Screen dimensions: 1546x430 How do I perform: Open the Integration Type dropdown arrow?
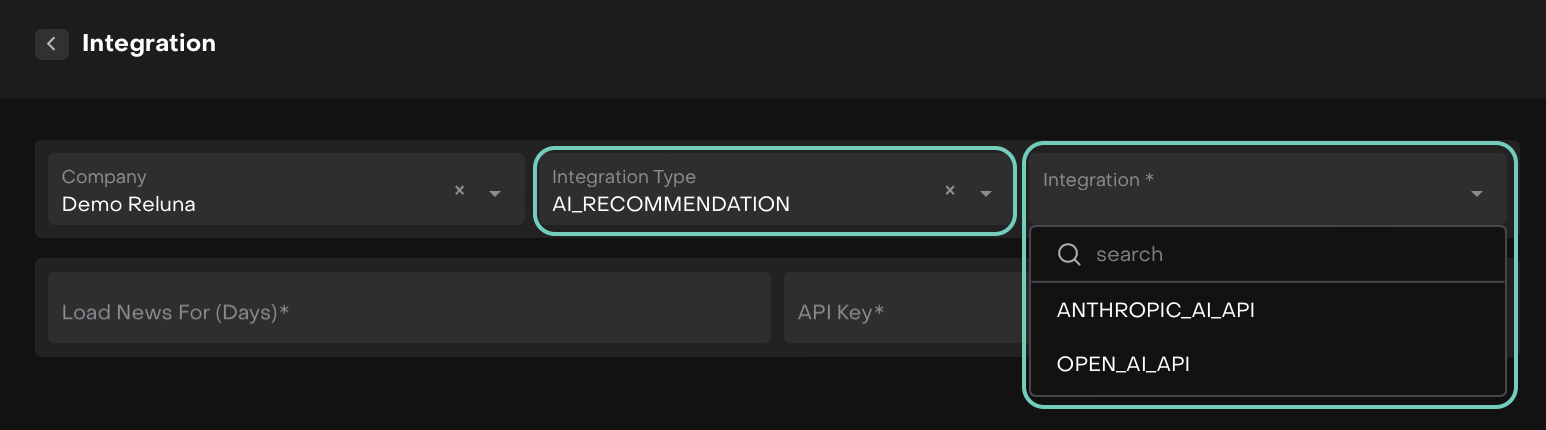[x=985, y=193]
